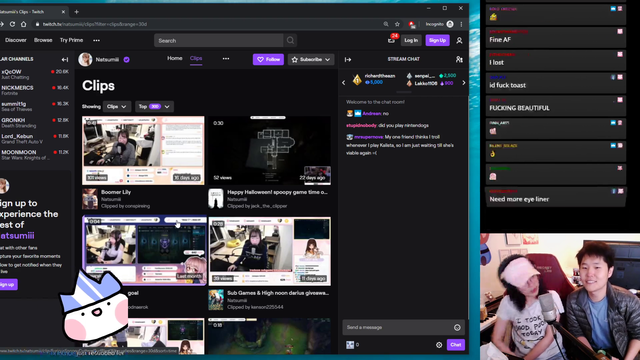Click username stupidnobody in chat
The image size is (640, 360).
pyautogui.click(x=361, y=126)
